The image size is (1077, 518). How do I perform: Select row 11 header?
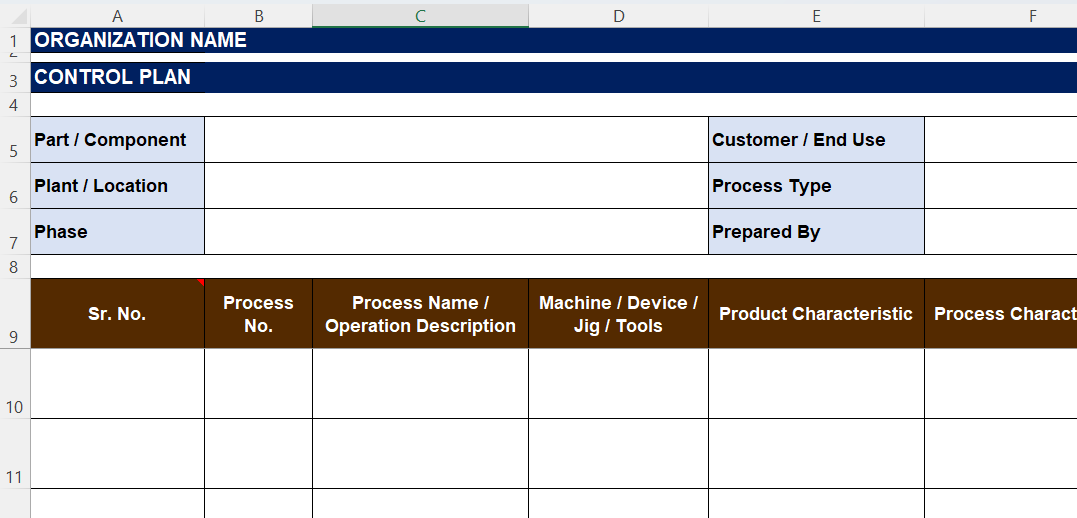pyautogui.click(x=14, y=477)
